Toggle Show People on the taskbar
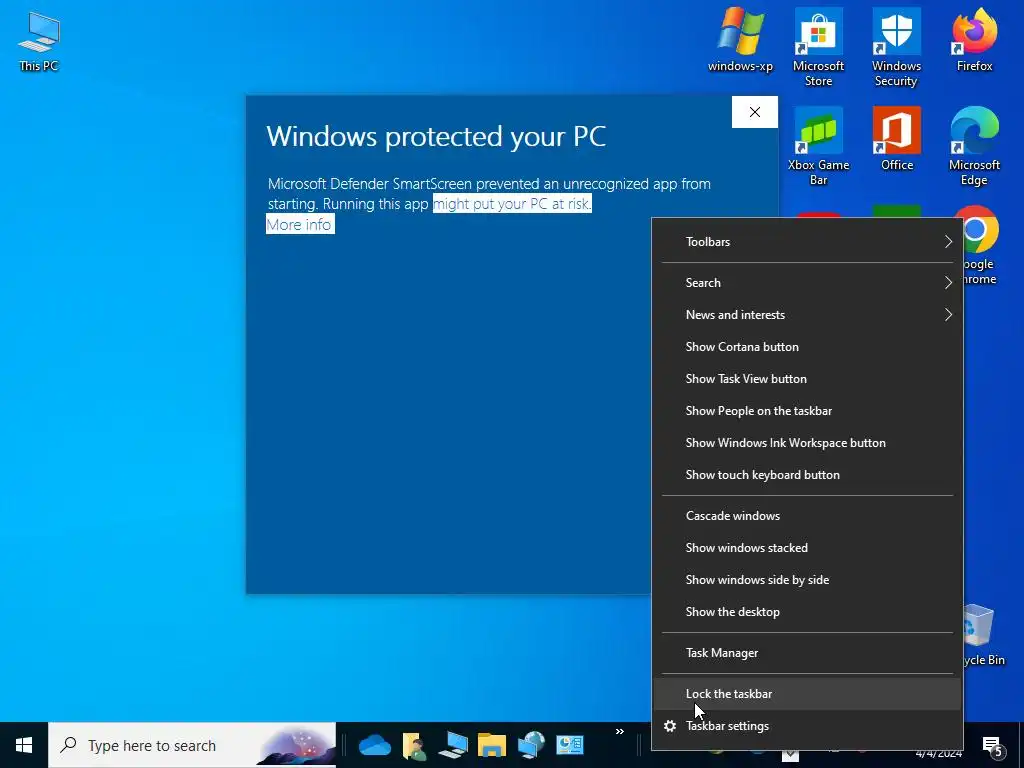Viewport: 1024px width, 768px height. (x=808, y=411)
